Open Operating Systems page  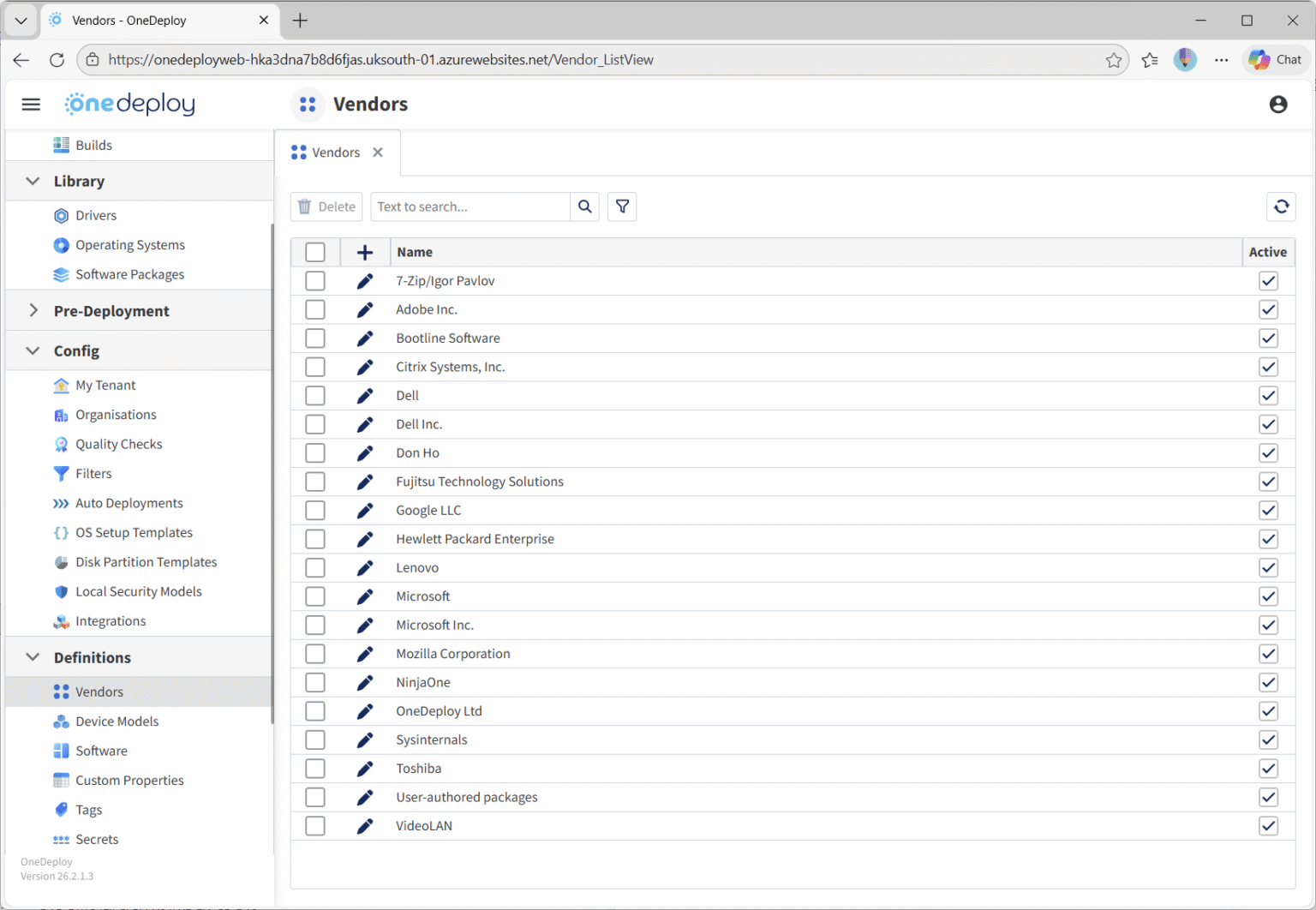130,245
